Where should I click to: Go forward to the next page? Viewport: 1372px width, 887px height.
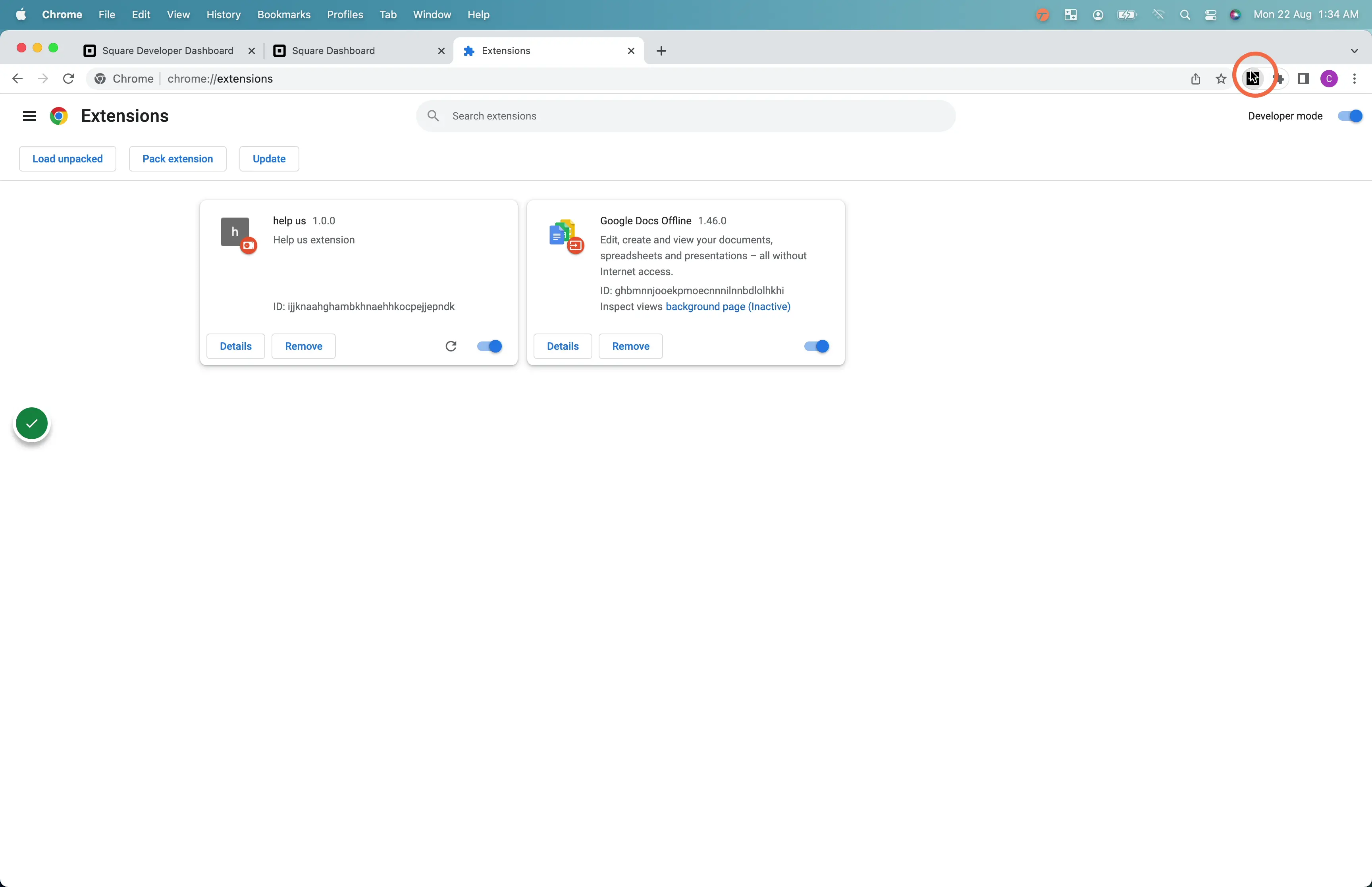tap(42, 79)
